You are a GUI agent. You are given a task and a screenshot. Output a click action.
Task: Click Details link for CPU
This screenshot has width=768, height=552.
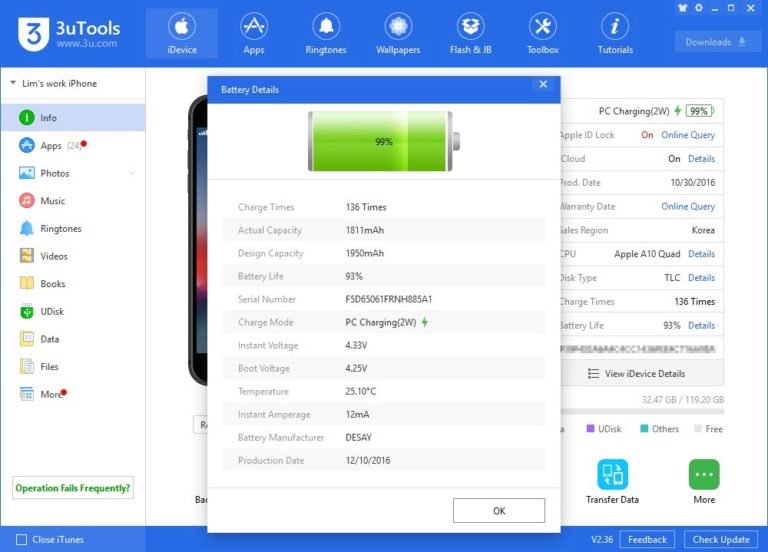pyautogui.click(x=701, y=254)
